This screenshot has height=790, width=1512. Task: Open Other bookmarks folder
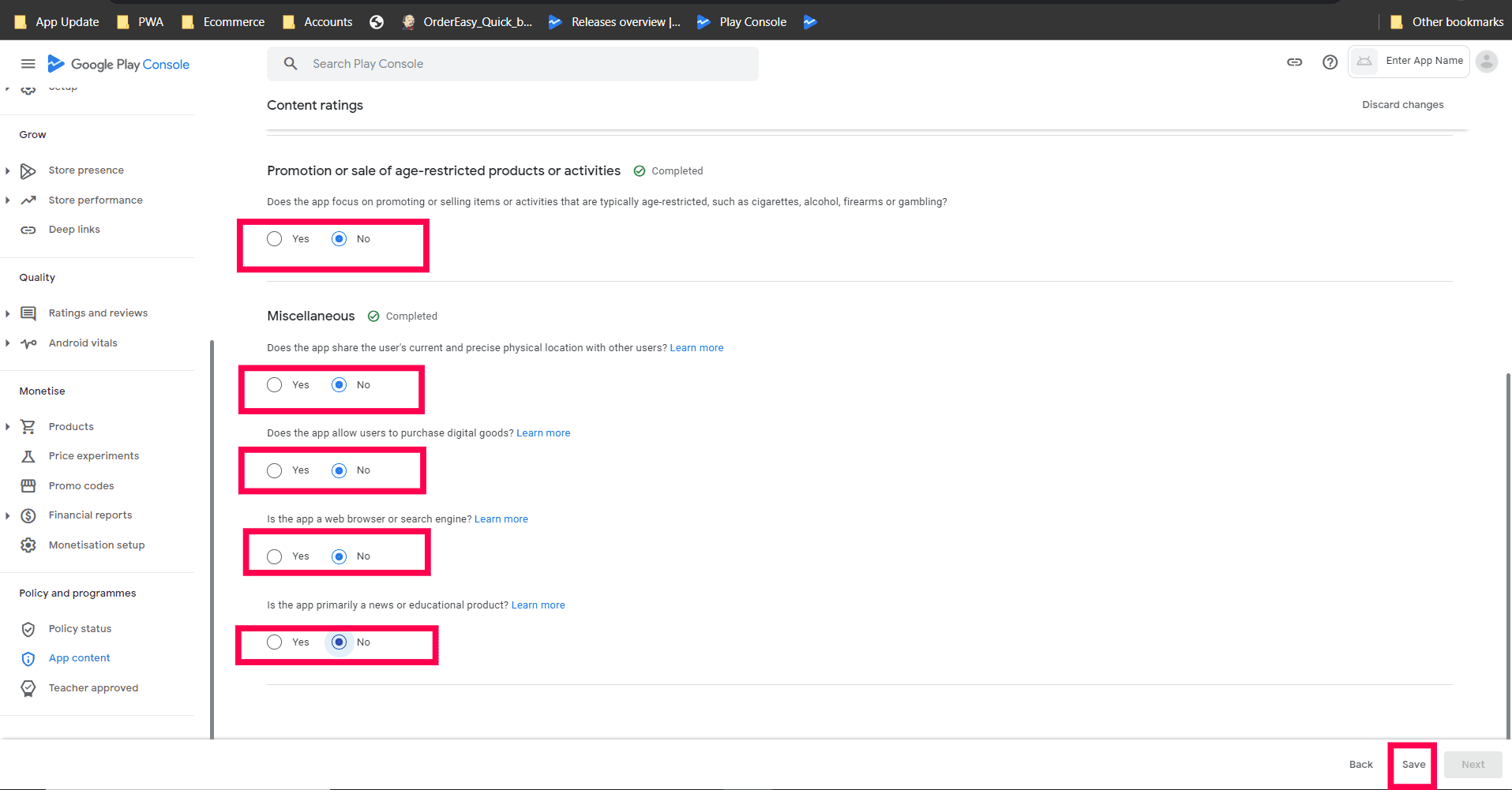coord(1446,22)
